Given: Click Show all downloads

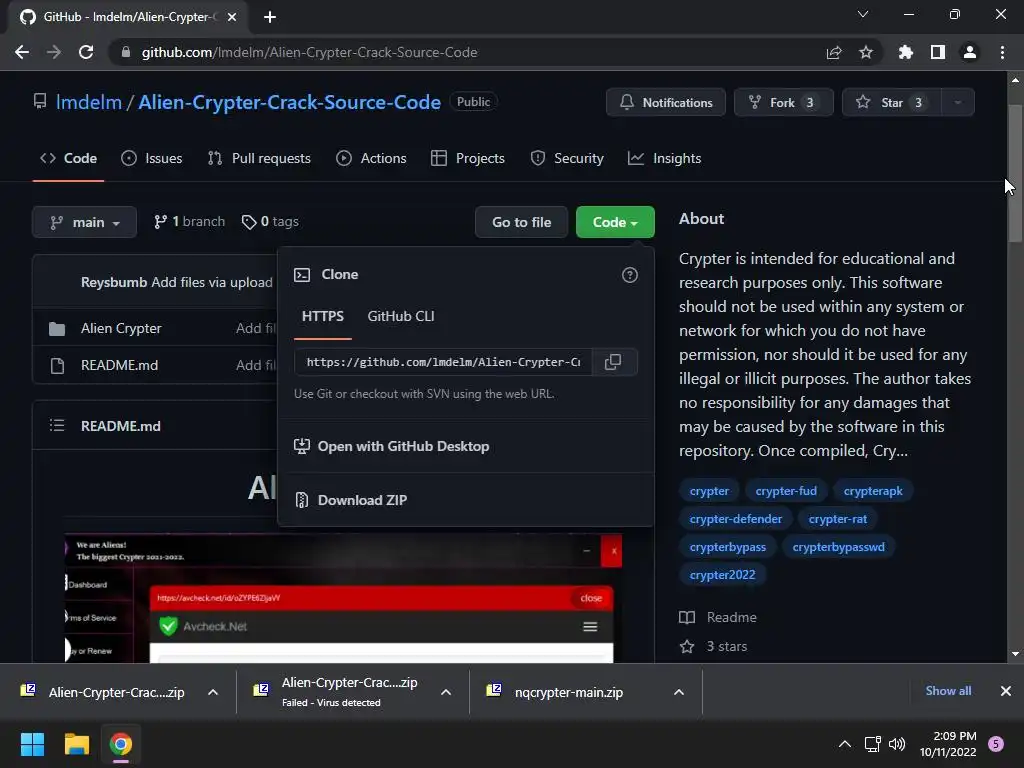Looking at the screenshot, I should click(948, 691).
